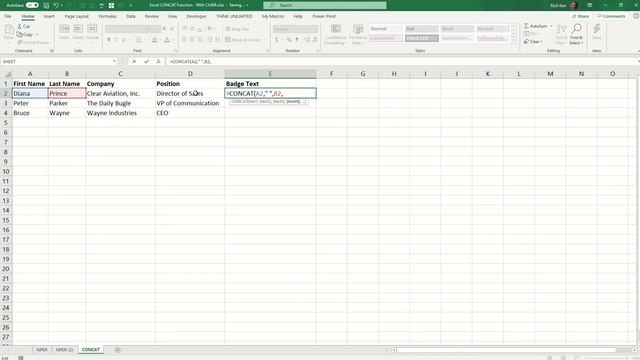Switch to the View tab

click(x=173, y=16)
